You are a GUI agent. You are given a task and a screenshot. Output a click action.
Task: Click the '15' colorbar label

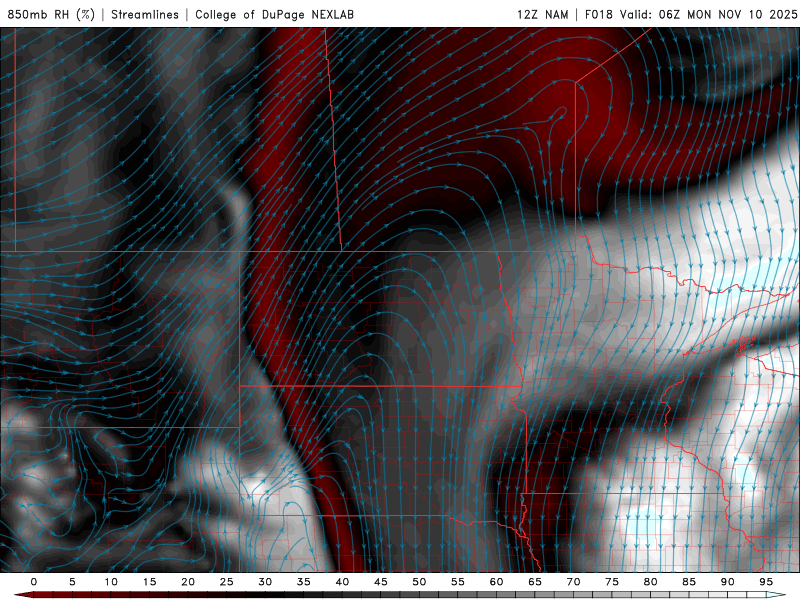click(149, 582)
